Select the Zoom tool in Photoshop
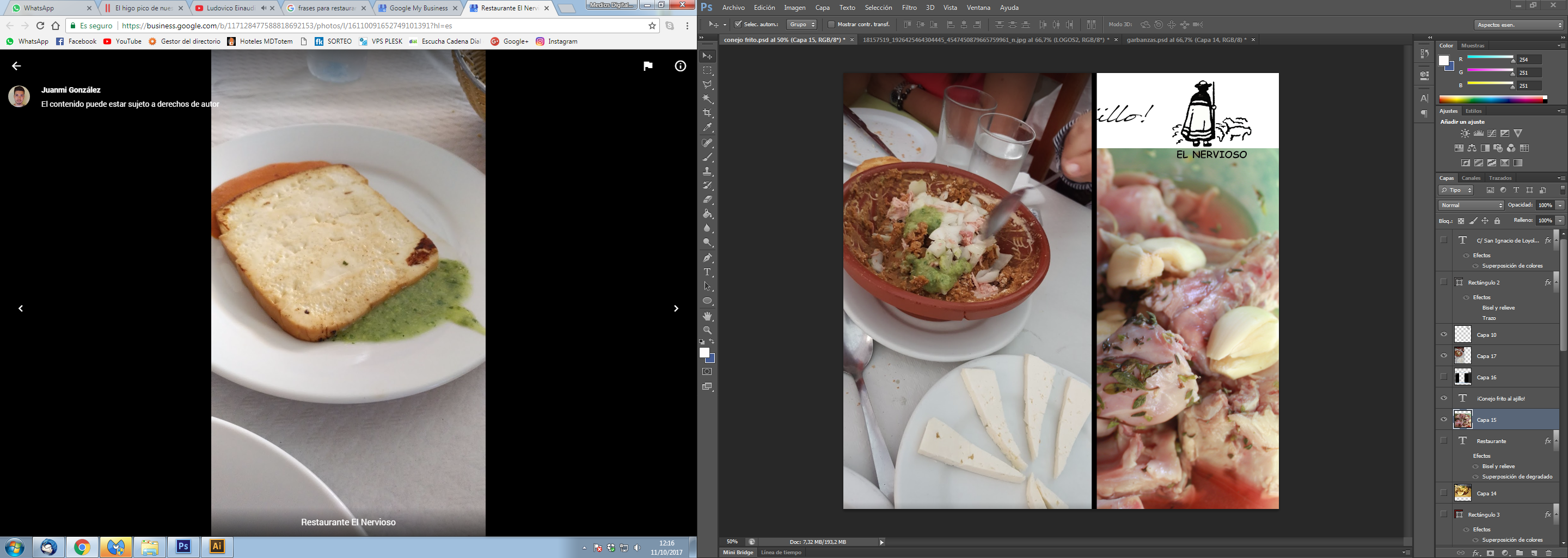The height and width of the screenshot is (558, 1568). 707,330
